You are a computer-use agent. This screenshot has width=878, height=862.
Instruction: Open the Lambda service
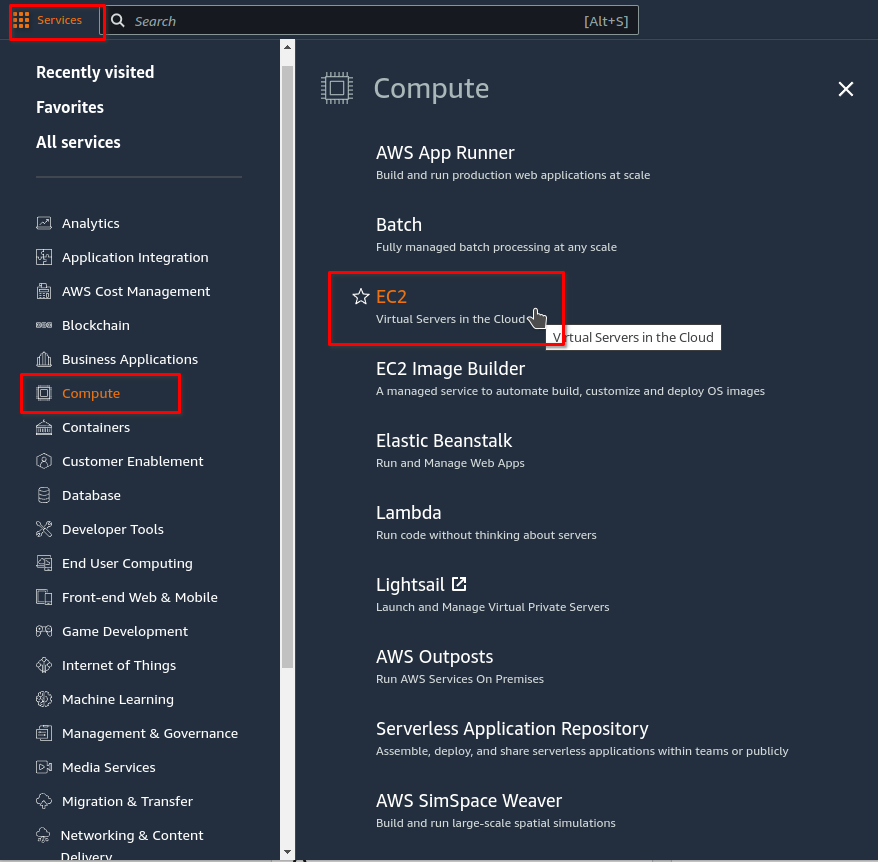(408, 512)
